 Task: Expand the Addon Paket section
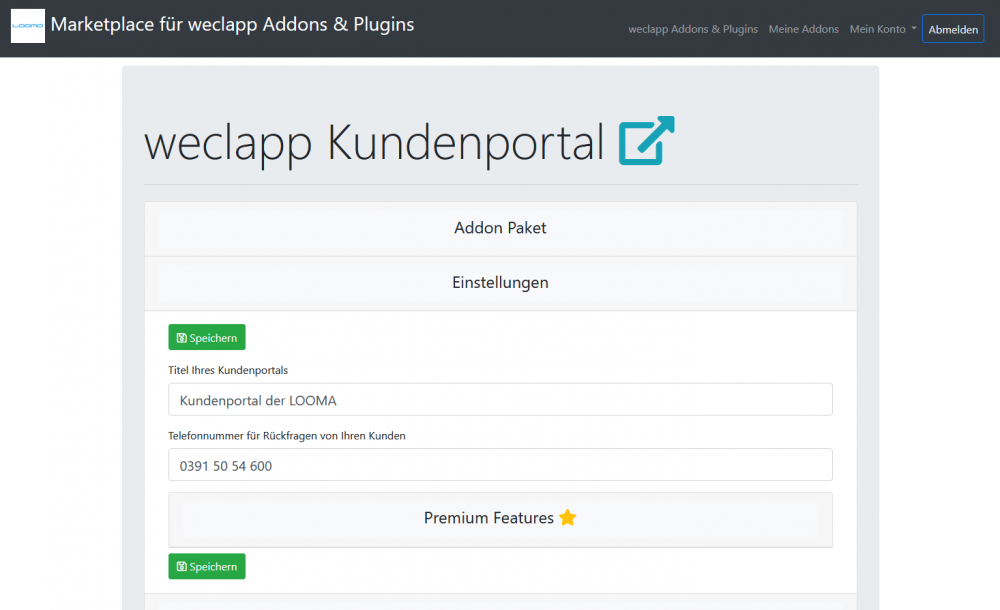coord(500,228)
